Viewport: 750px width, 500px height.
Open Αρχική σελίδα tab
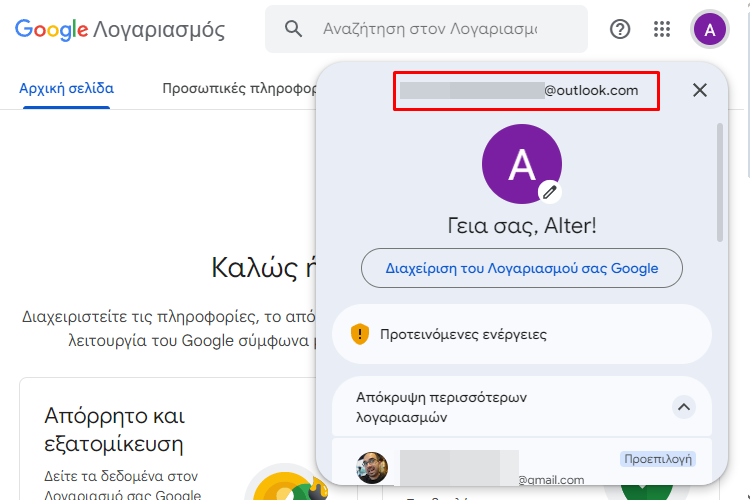[x=66, y=89]
